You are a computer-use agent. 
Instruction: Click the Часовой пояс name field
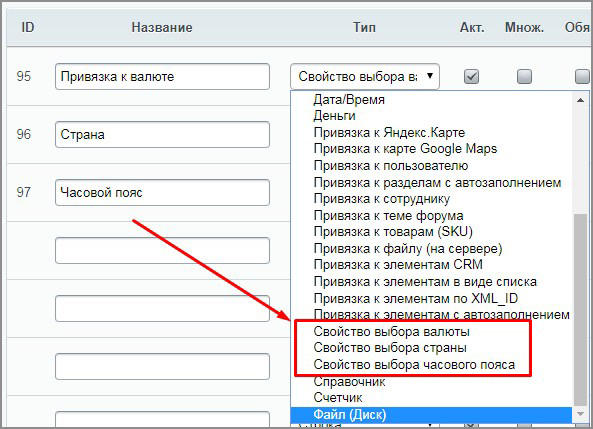[x=162, y=193]
